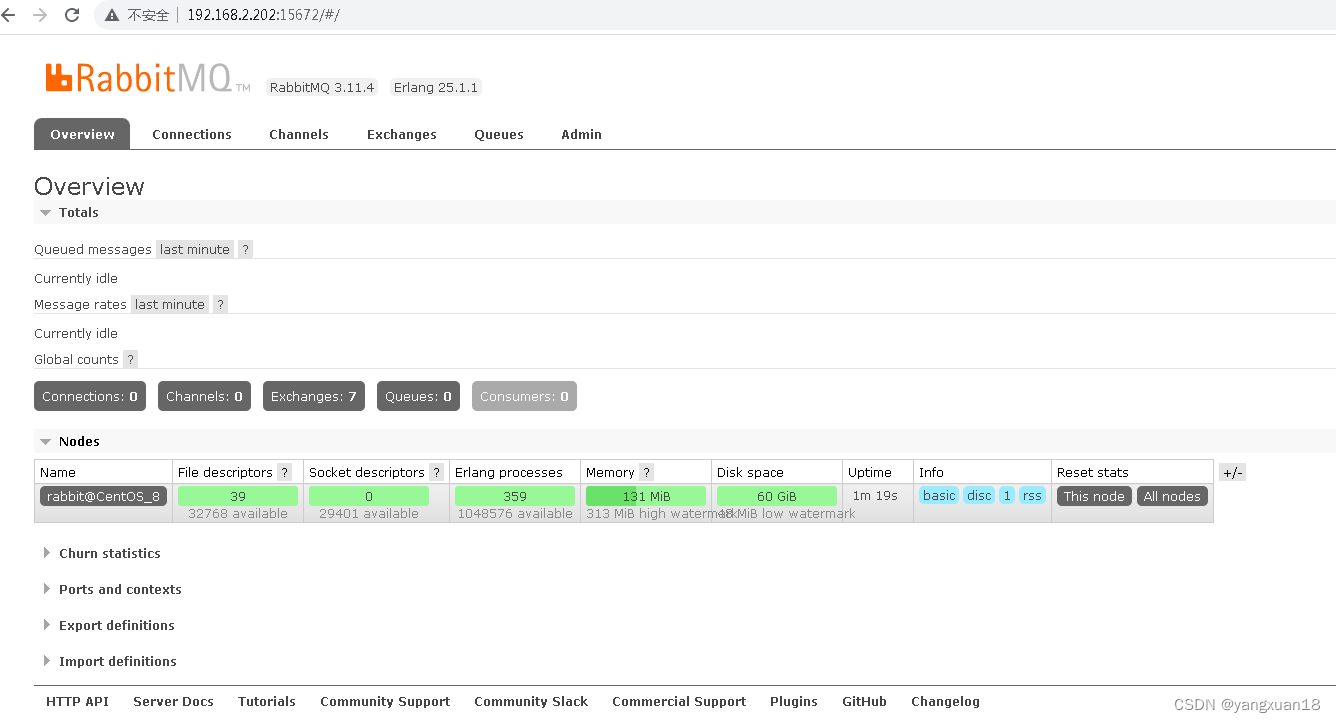
Task: Open Plugins footer link
Action: [x=794, y=702]
